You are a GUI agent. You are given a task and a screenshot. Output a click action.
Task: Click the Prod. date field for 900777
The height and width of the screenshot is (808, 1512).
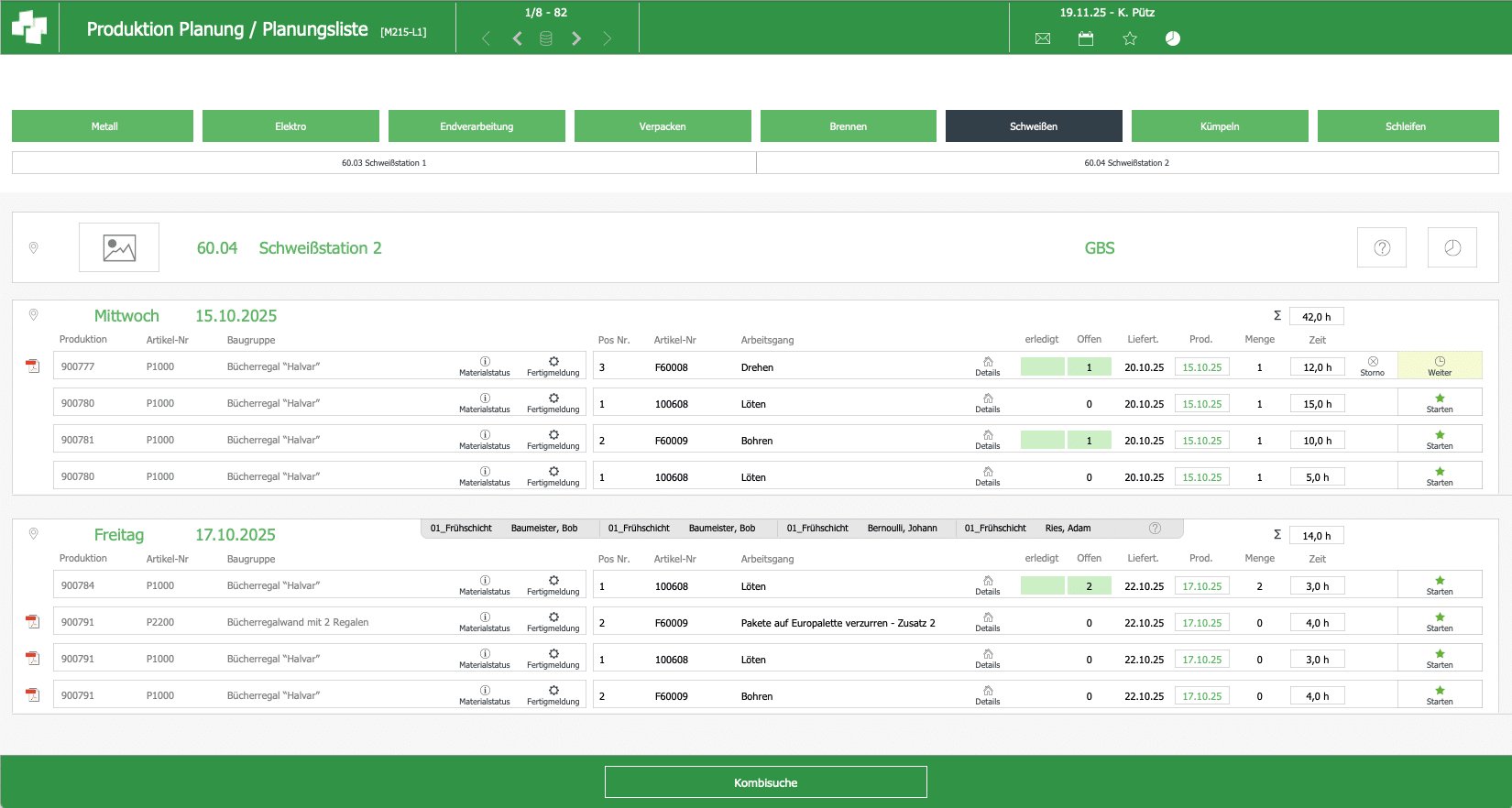click(1201, 366)
